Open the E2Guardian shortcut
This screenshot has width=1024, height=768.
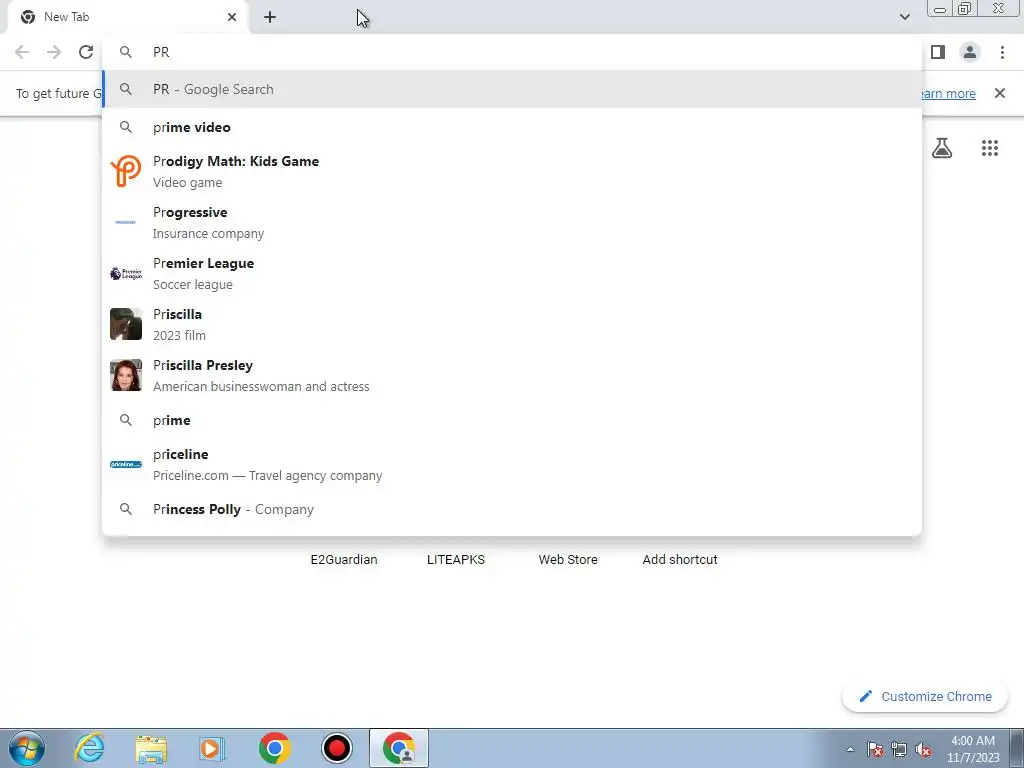344,560
